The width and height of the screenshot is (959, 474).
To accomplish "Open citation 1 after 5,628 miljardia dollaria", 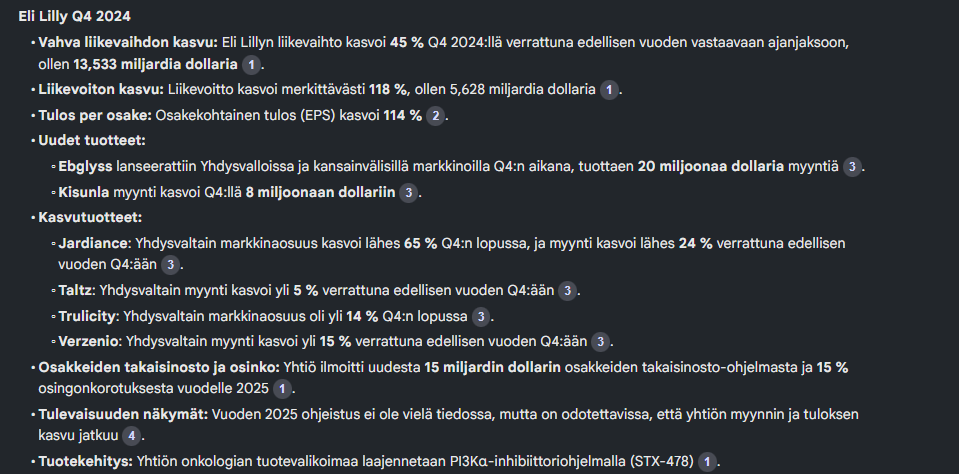I will [x=607, y=90].
